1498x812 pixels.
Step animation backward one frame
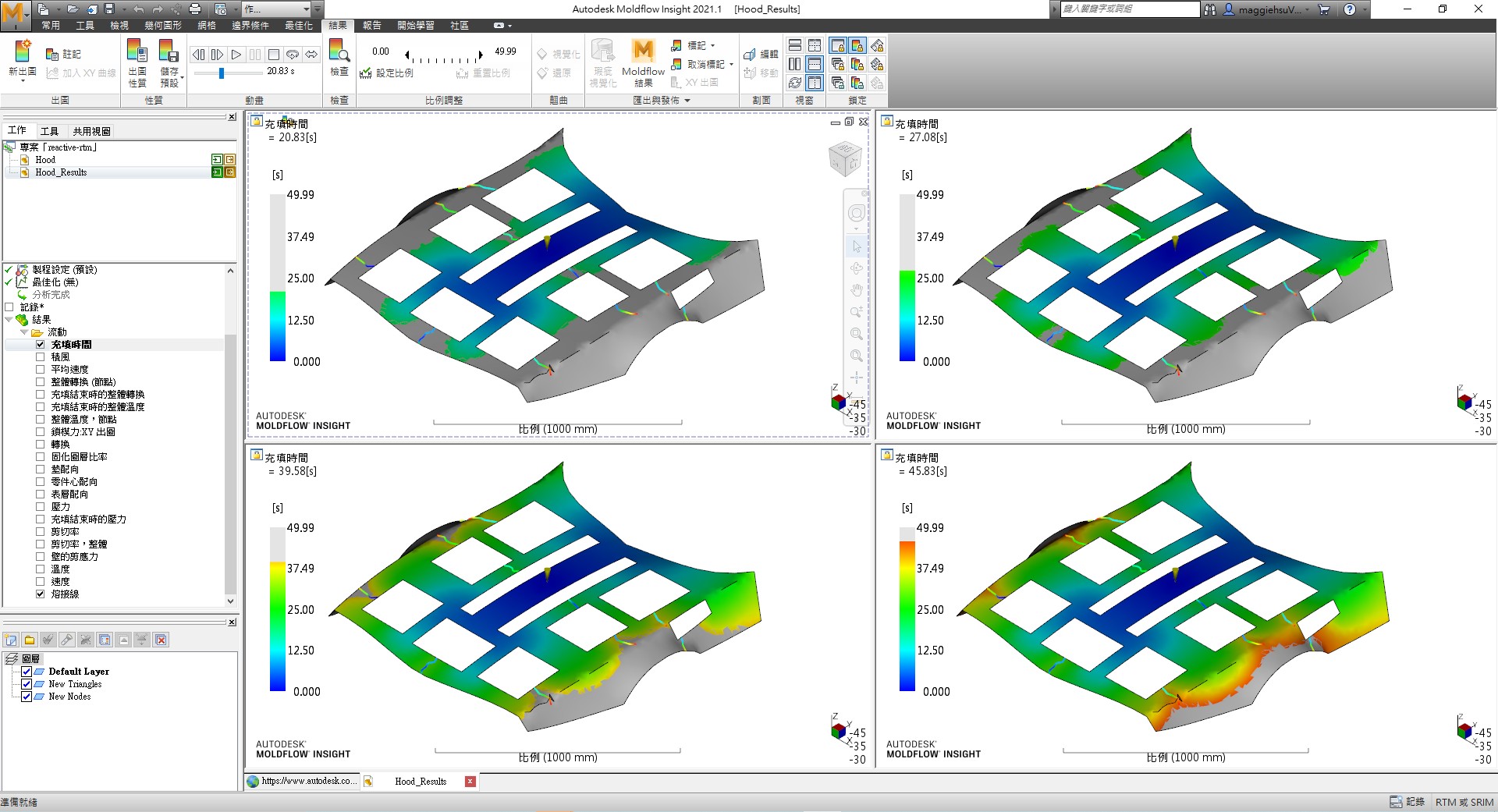[x=199, y=55]
